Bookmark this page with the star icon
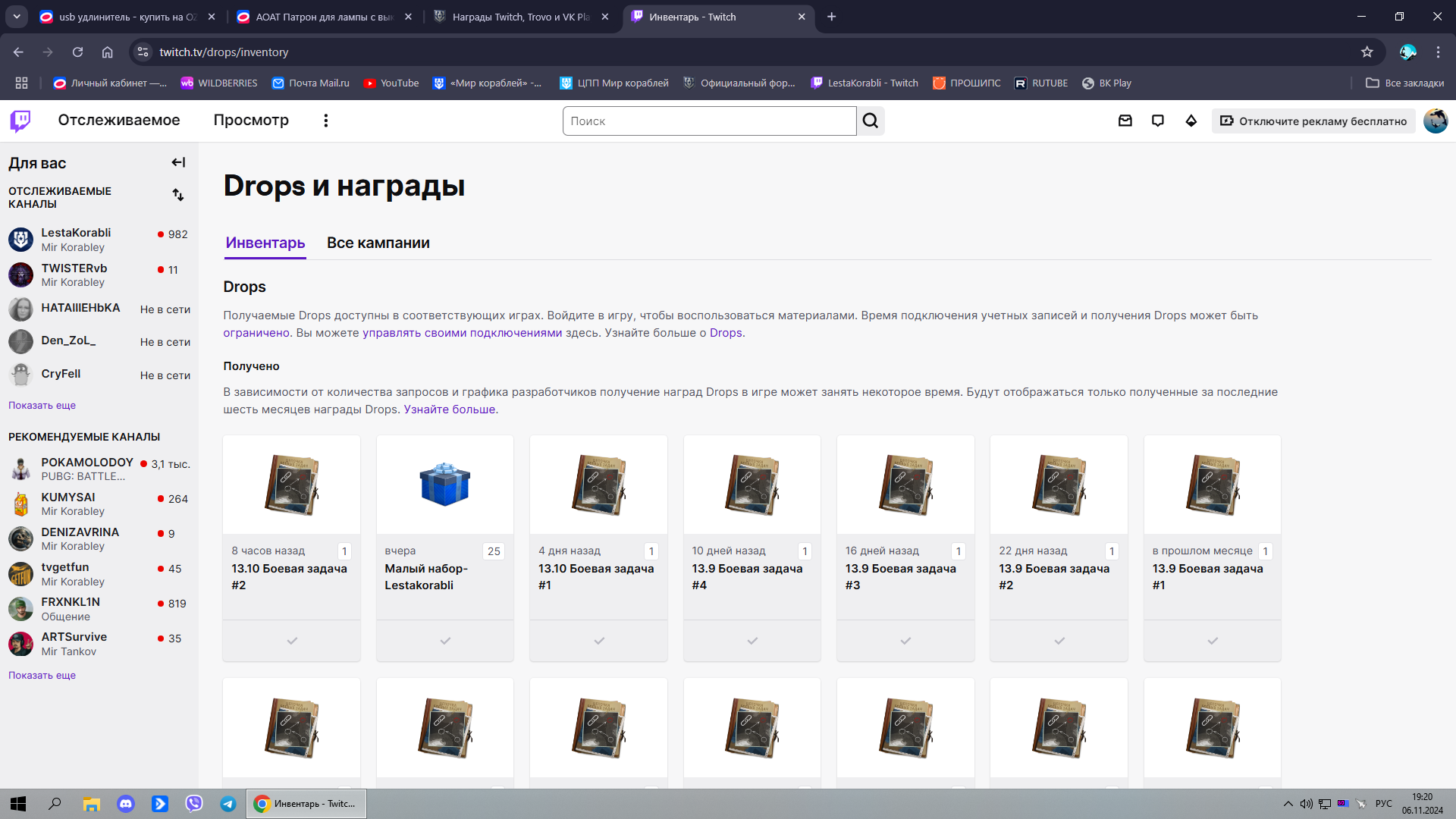The height and width of the screenshot is (819, 1456). (x=1367, y=52)
